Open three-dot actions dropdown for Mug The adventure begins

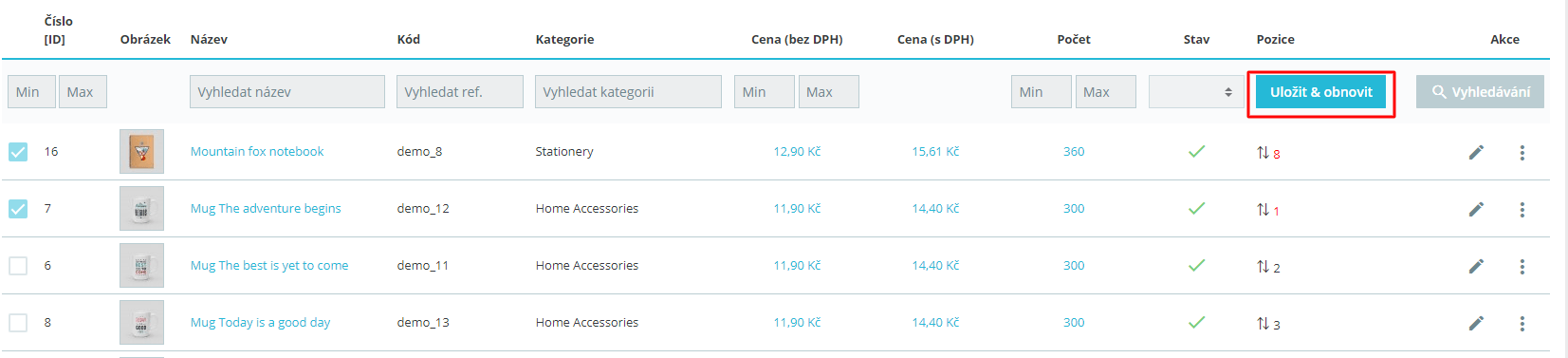1522,209
